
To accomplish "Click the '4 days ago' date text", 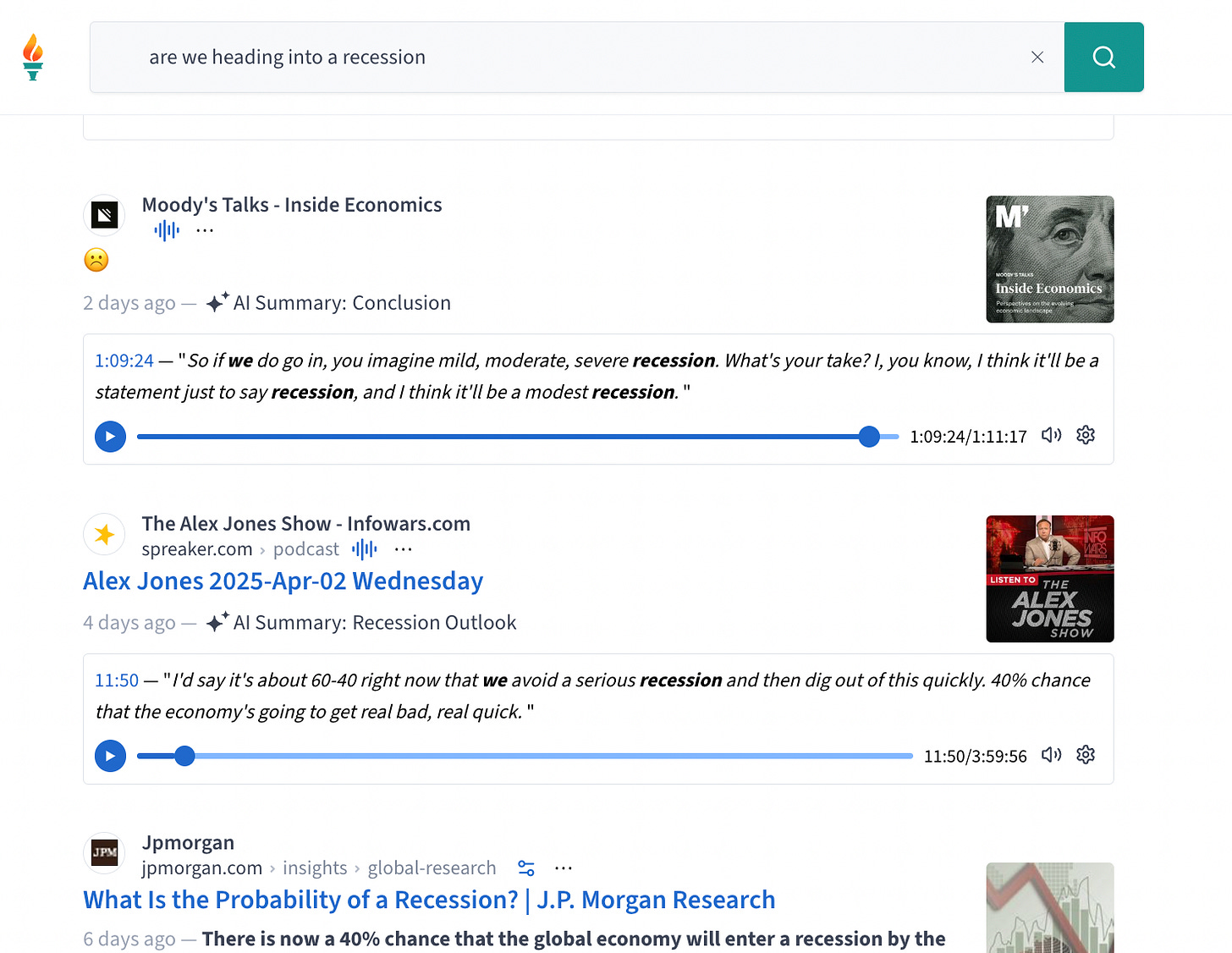I will tap(129, 623).
